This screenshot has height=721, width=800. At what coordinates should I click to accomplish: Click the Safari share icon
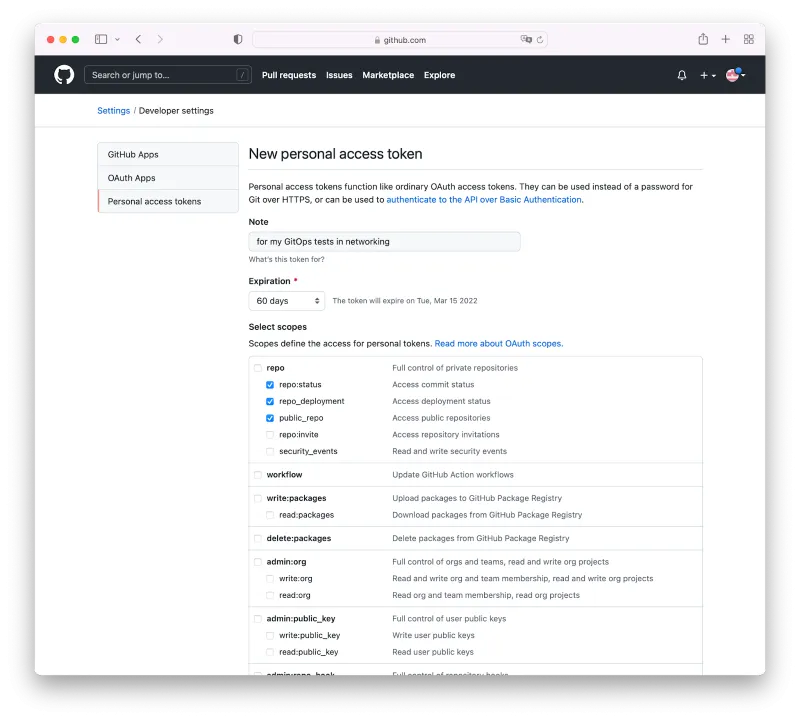[x=703, y=39]
